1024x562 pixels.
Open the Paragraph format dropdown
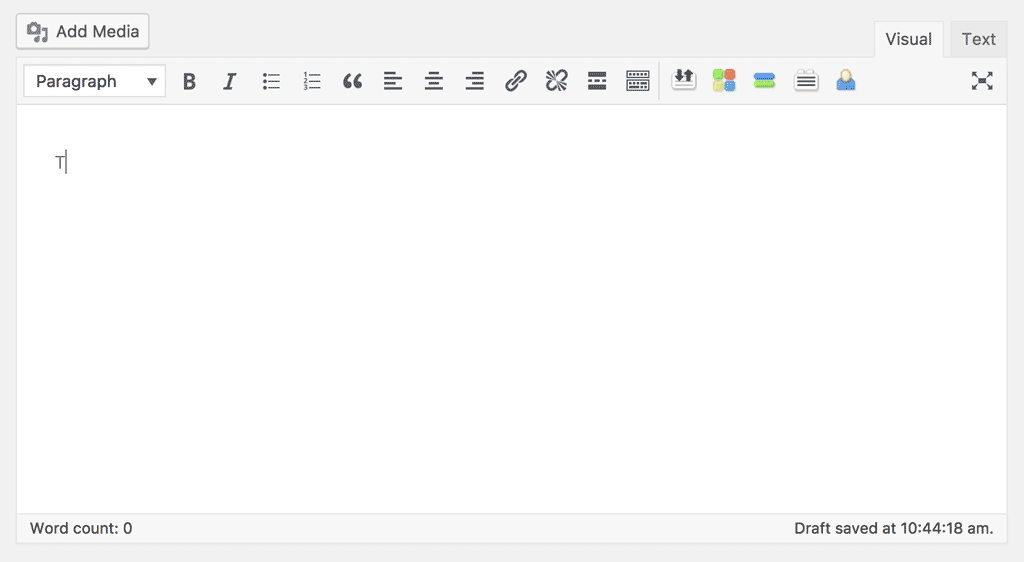click(x=95, y=82)
